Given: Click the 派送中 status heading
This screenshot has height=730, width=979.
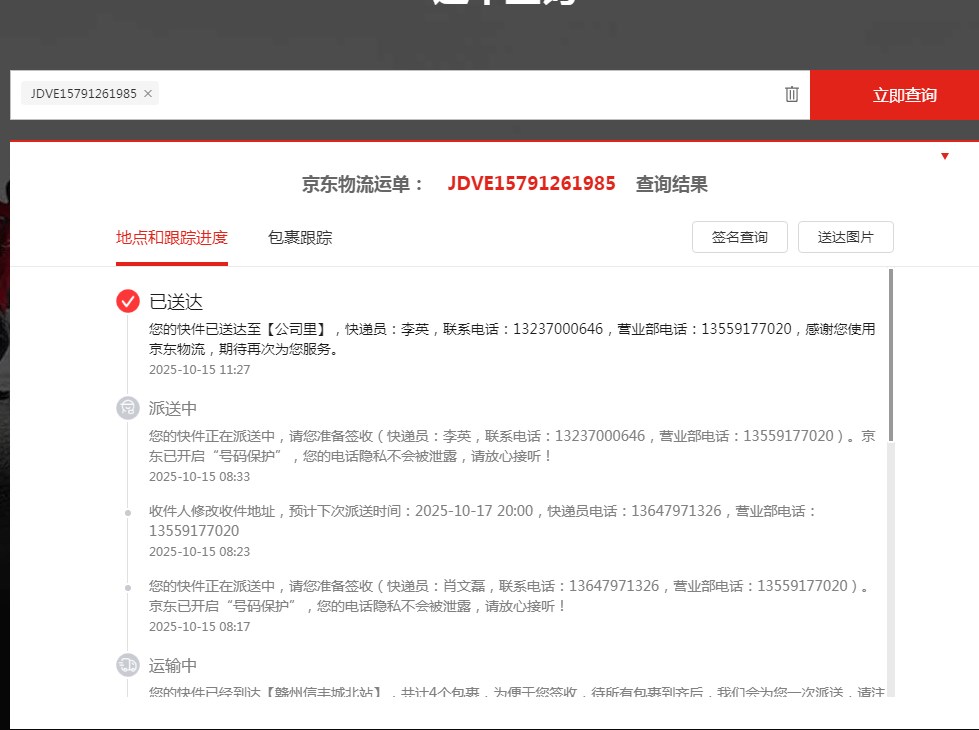Looking at the screenshot, I should 173,408.
